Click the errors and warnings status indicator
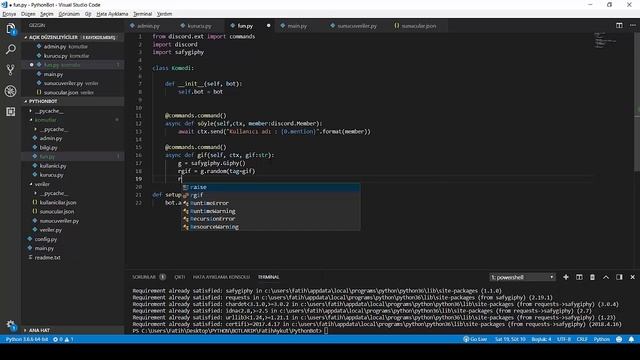Image resolution: width=640 pixels, height=360 pixels. click(63, 340)
